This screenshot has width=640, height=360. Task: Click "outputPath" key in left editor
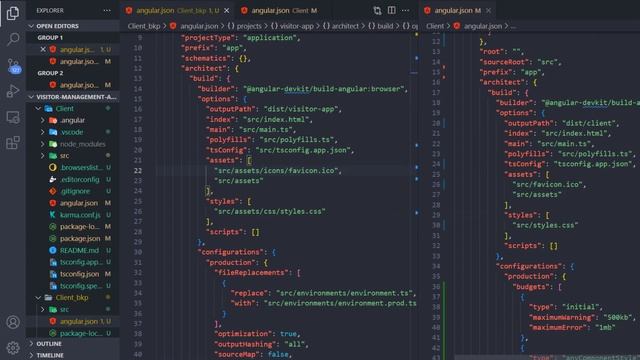click(x=231, y=109)
